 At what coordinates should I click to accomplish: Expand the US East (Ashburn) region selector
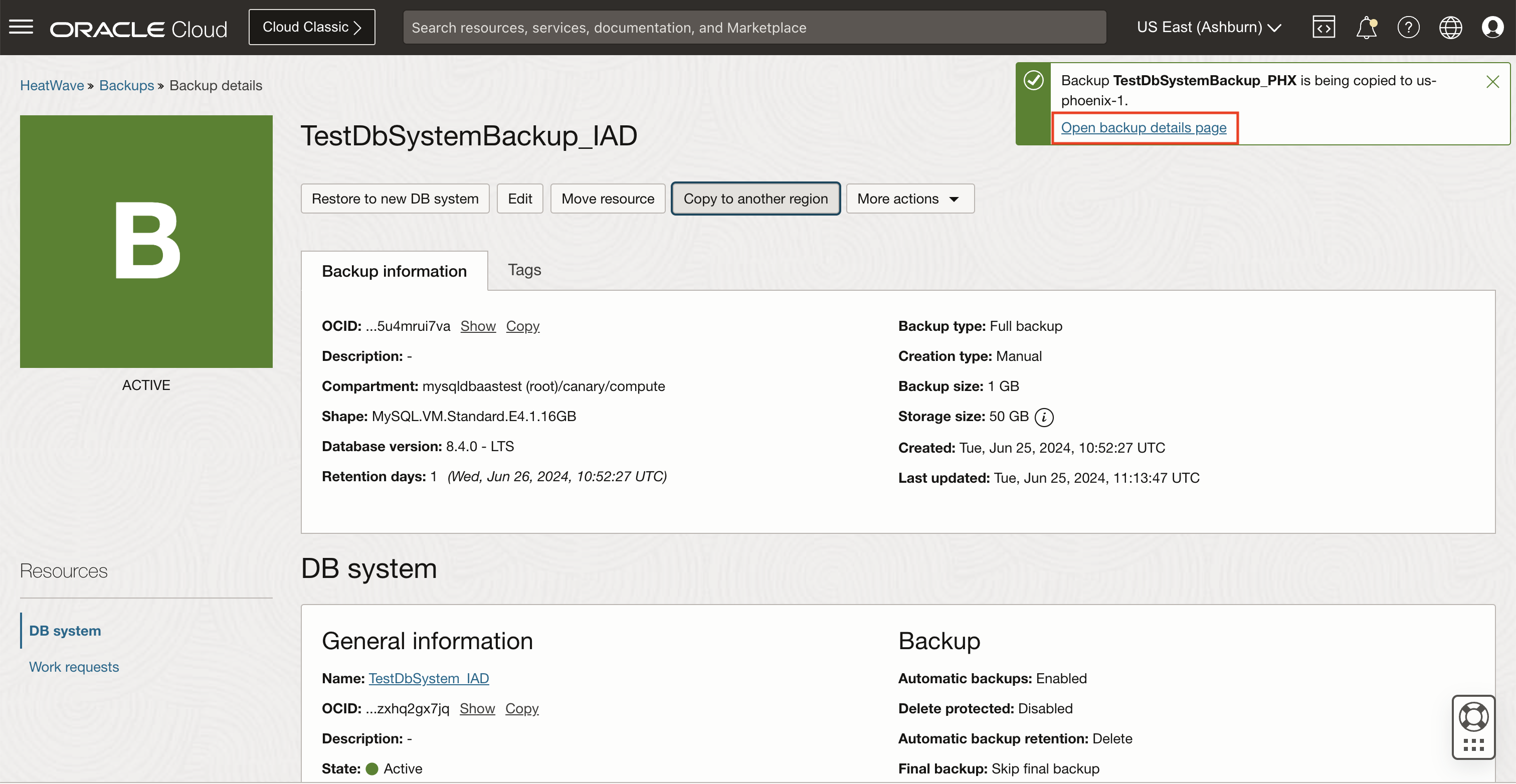pos(1209,27)
